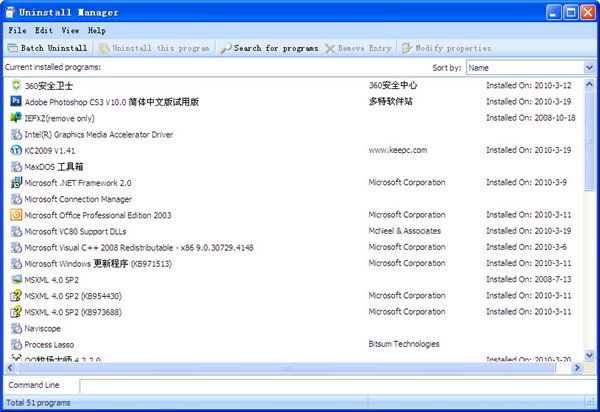Screen dimensions: 600x412
Task: Click publisher www.keepc.com
Action: [x=398, y=150]
